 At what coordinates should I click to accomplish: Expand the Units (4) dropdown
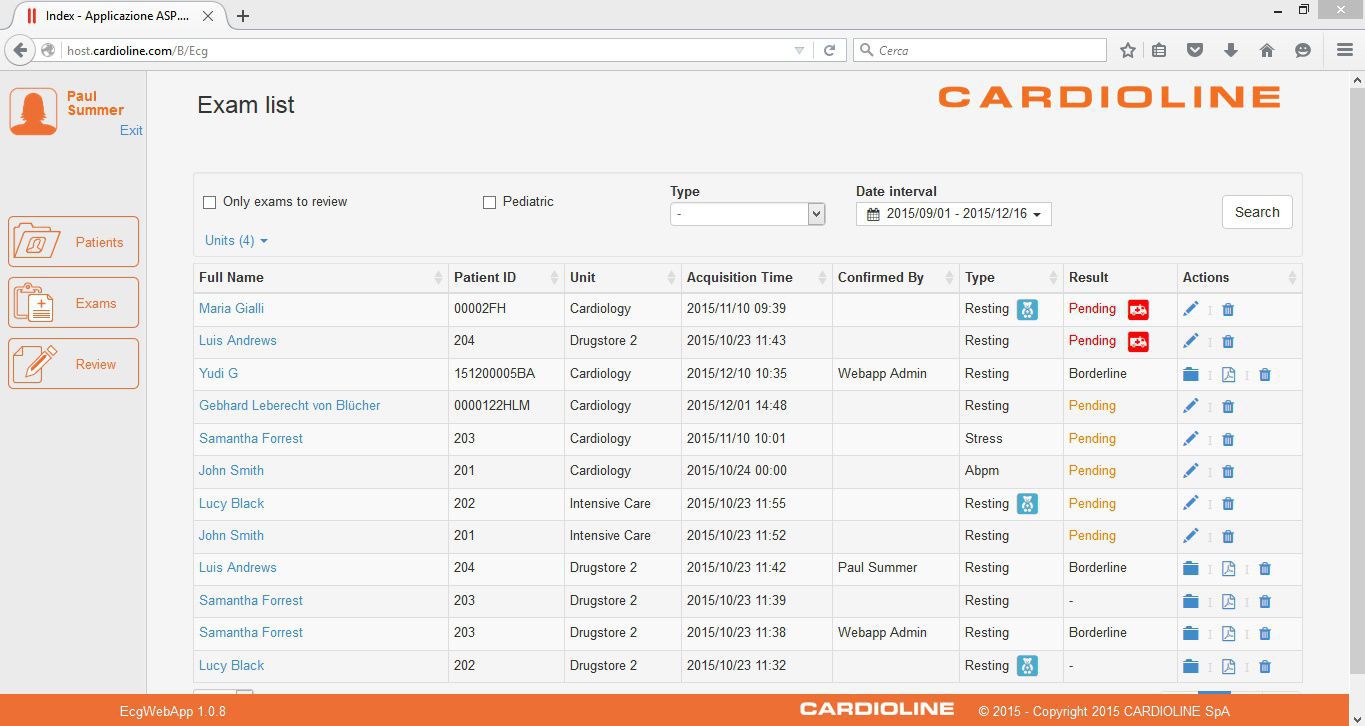click(x=236, y=240)
